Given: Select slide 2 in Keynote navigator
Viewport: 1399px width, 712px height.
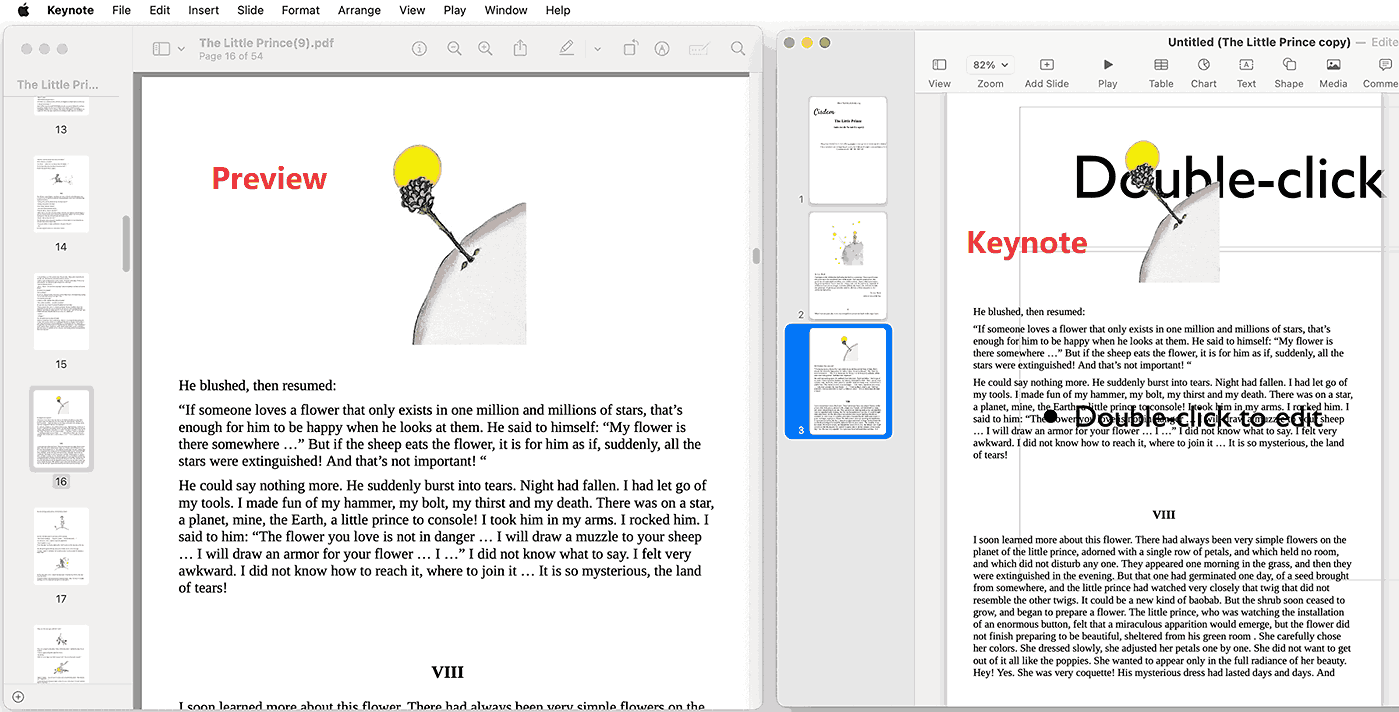Looking at the screenshot, I should (x=848, y=266).
